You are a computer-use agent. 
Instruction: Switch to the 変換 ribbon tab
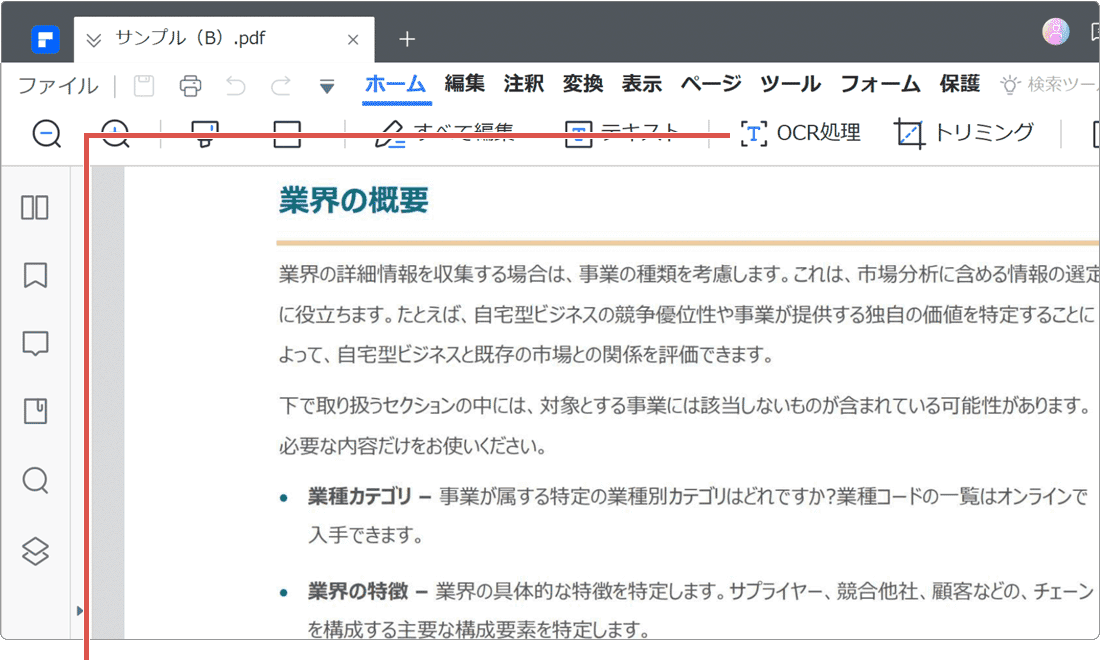point(582,84)
